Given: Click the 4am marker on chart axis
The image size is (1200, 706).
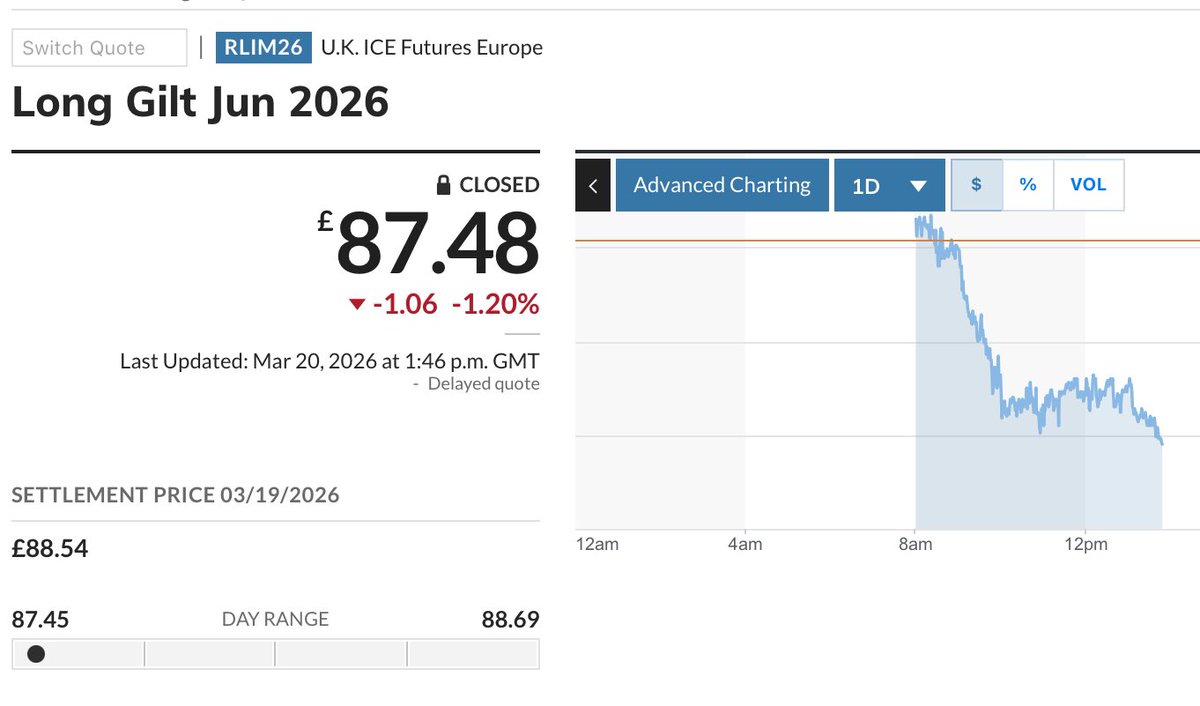Looking at the screenshot, I should tap(745, 545).
